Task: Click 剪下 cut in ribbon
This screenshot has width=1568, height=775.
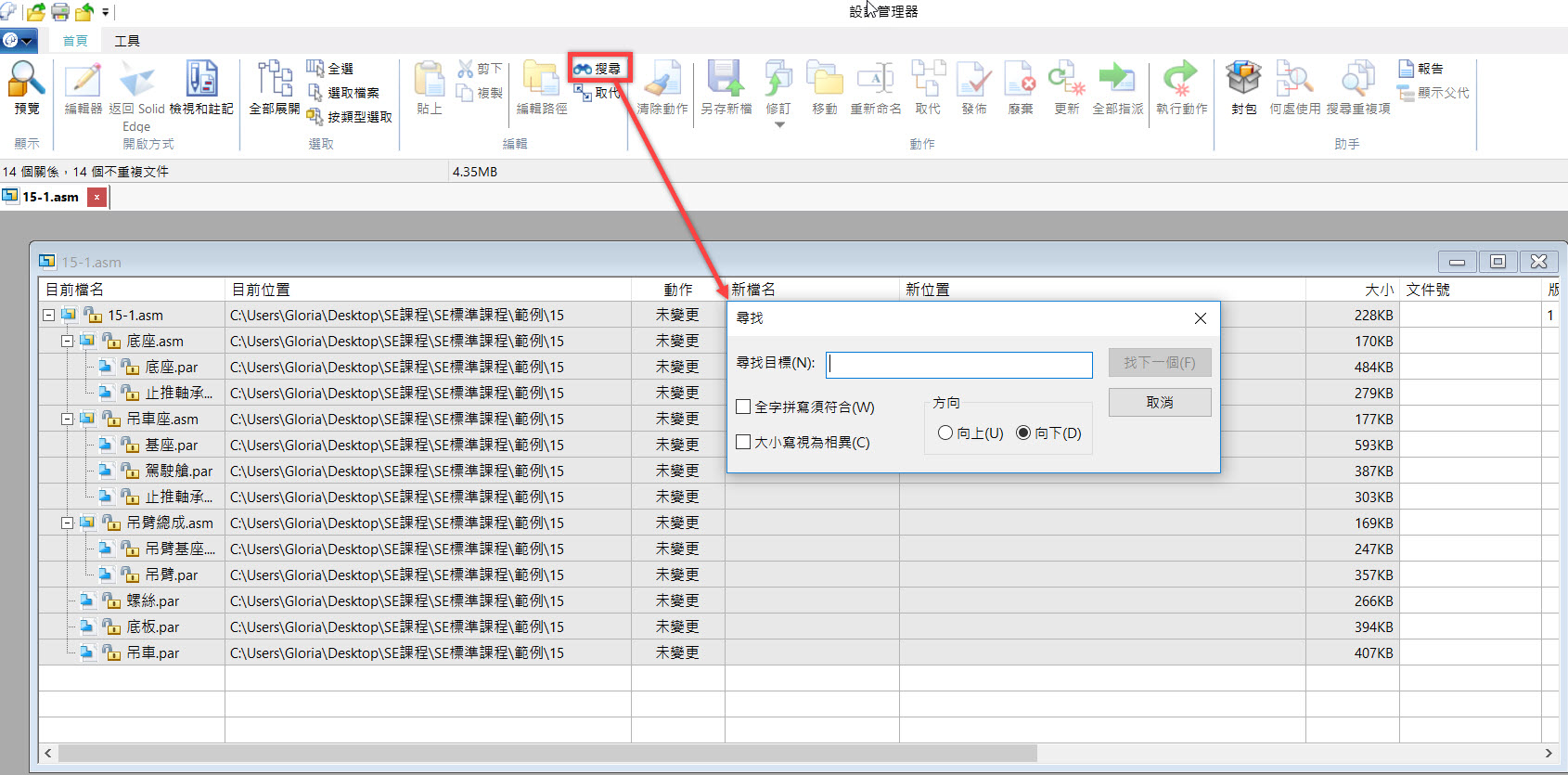Action: [x=480, y=69]
